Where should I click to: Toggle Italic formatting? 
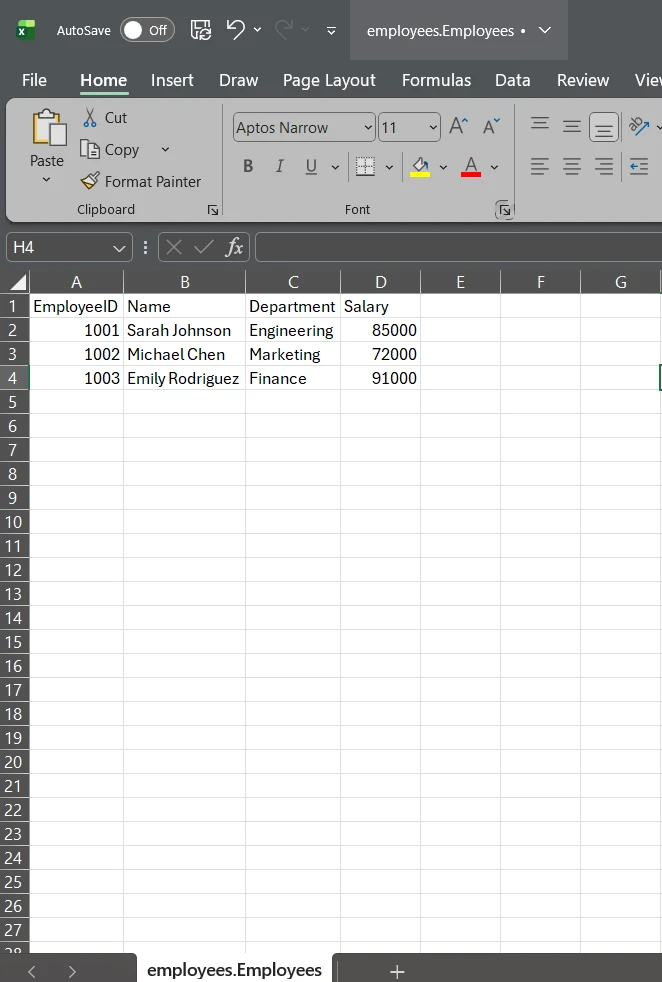point(279,167)
